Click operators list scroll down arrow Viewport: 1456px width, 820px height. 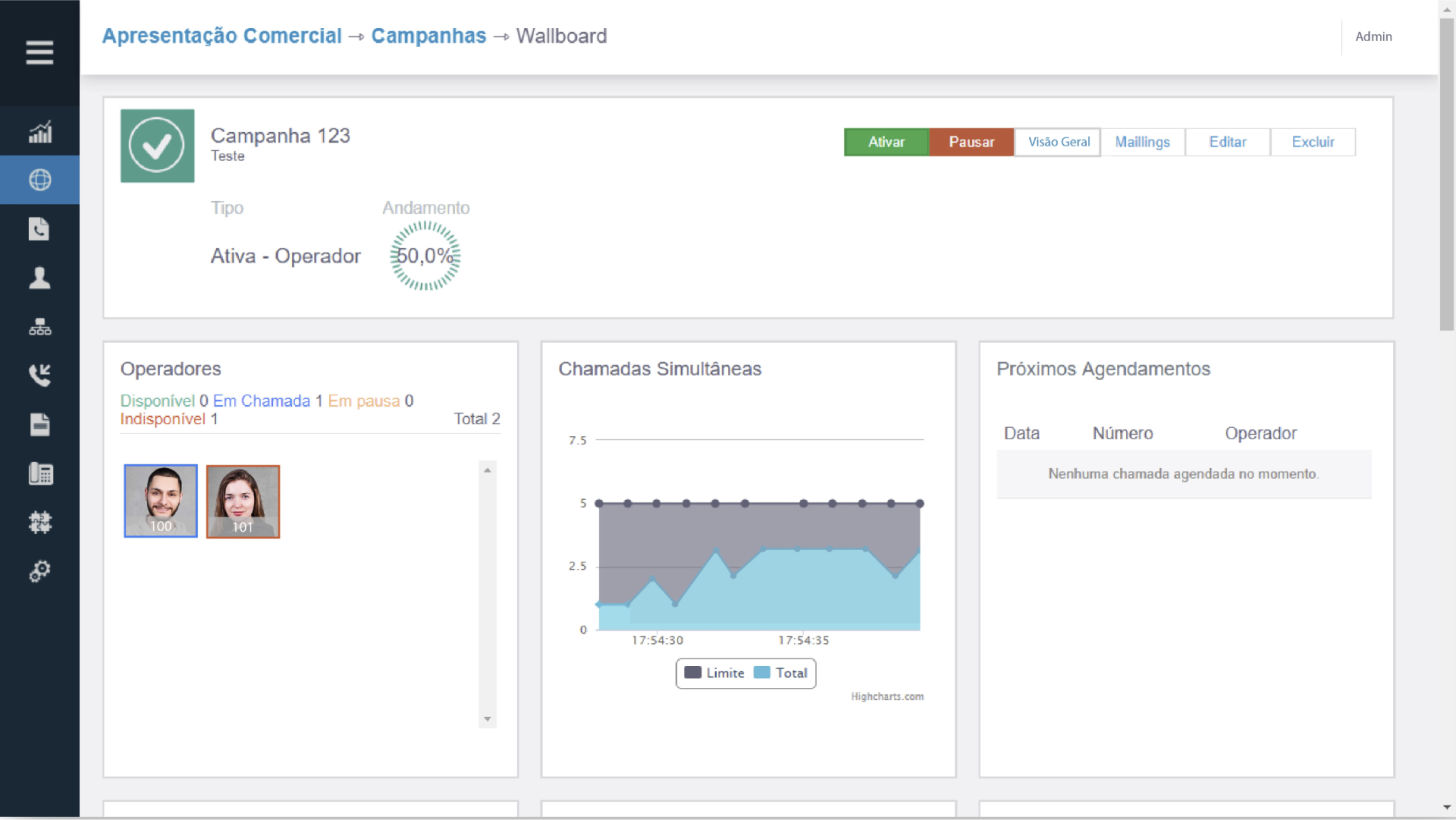pyautogui.click(x=488, y=719)
